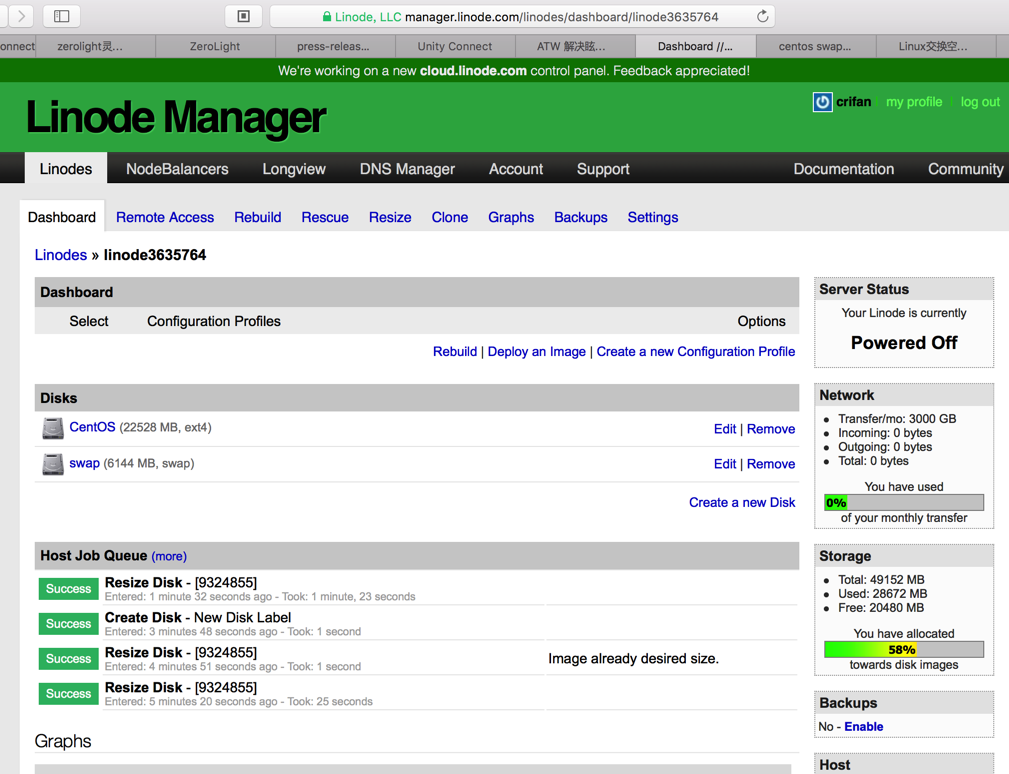Open the Graphs sub-tab

click(511, 217)
